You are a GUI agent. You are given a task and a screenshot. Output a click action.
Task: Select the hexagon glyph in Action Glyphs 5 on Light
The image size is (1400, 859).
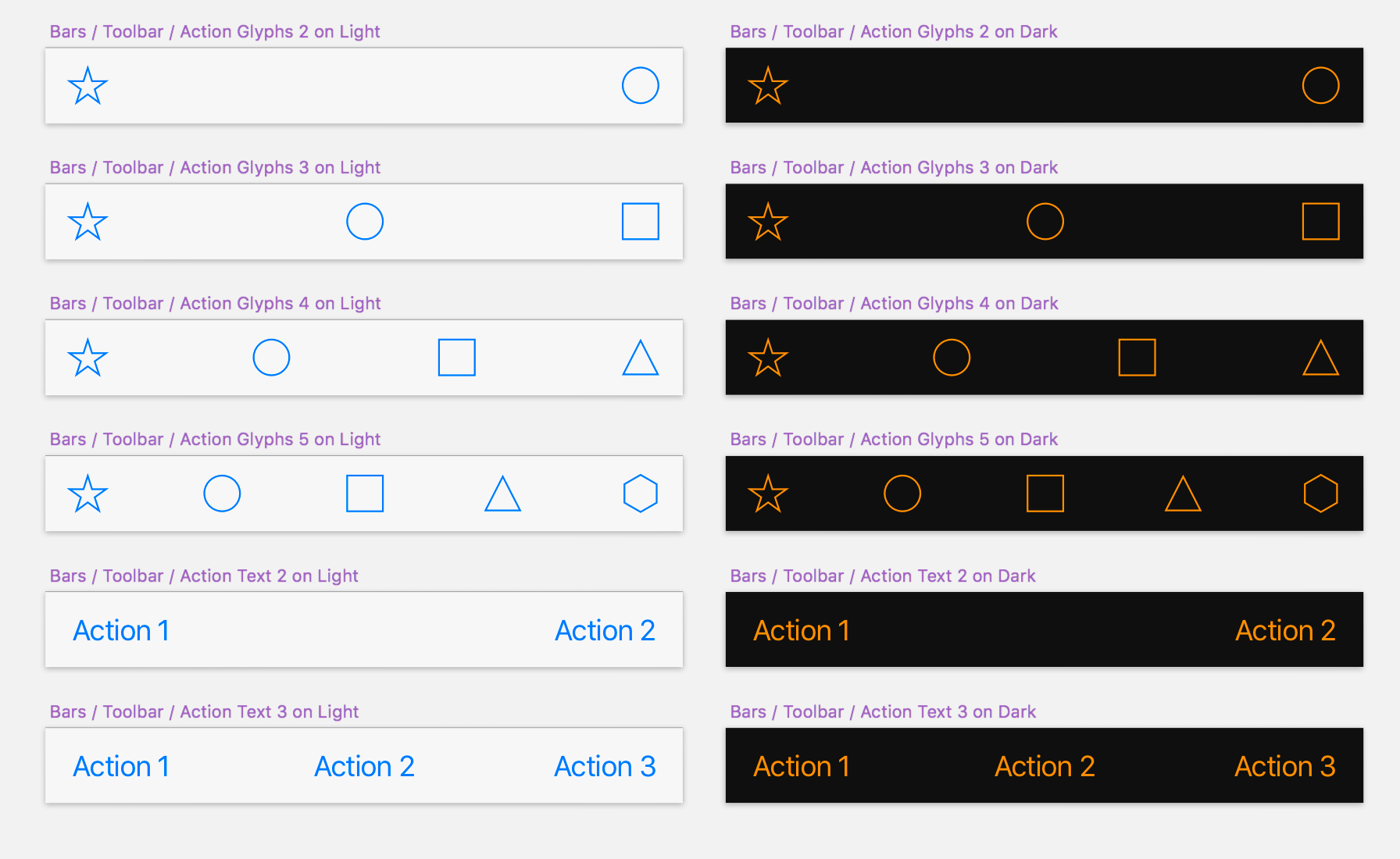pos(640,494)
